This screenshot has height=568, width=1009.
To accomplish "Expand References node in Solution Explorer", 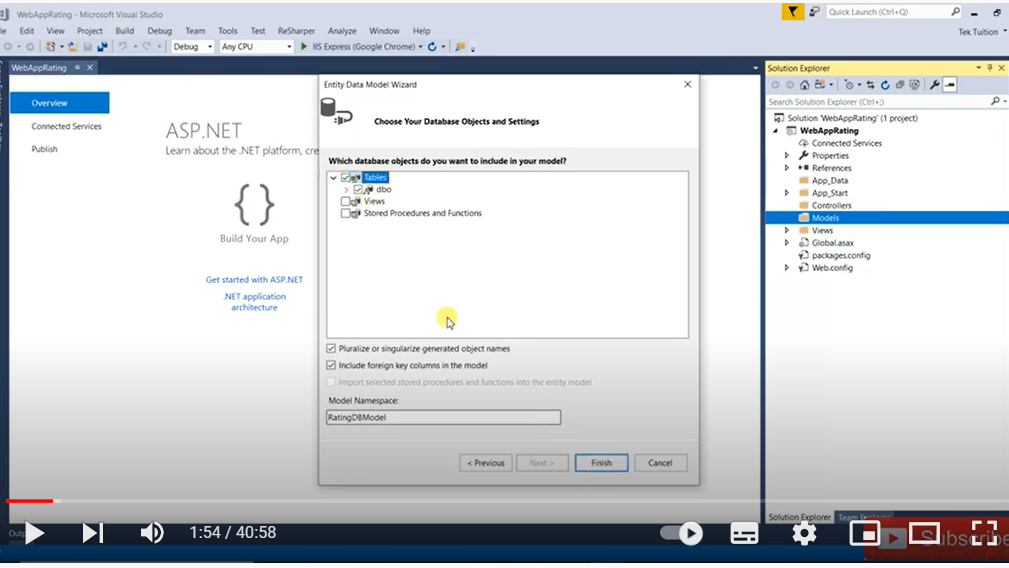I will (786, 168).
